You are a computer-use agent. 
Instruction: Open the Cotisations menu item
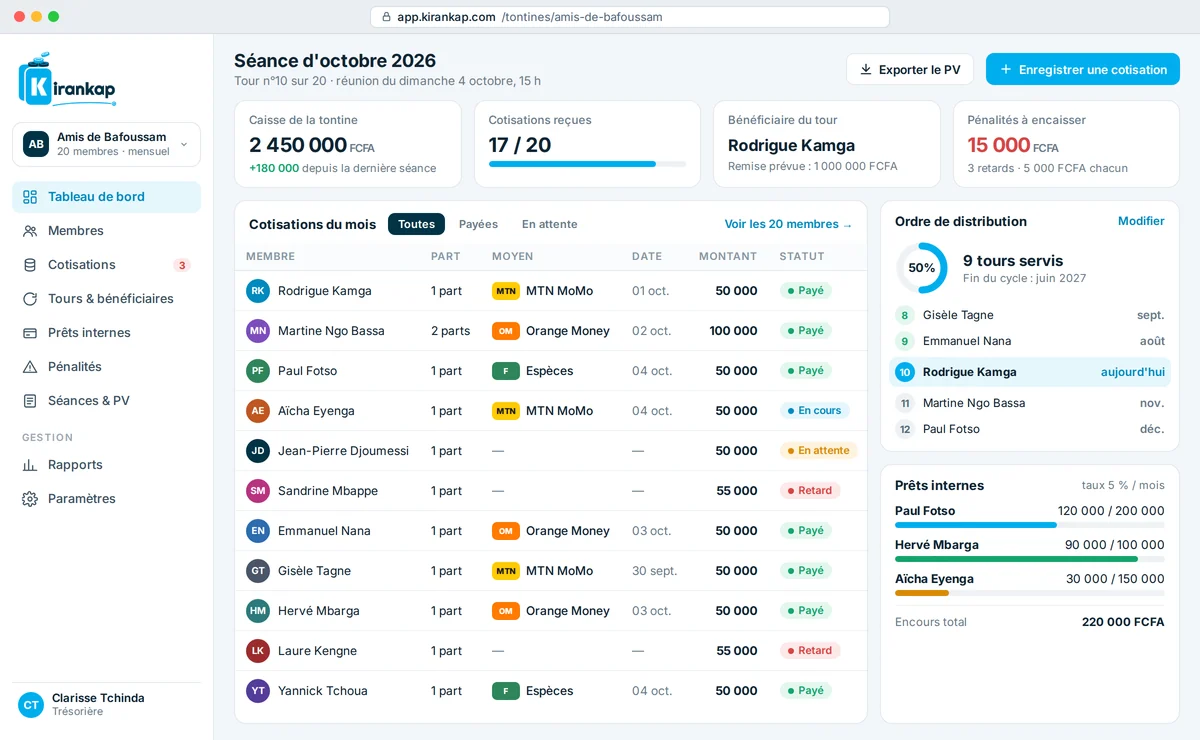tap(106, 265)
